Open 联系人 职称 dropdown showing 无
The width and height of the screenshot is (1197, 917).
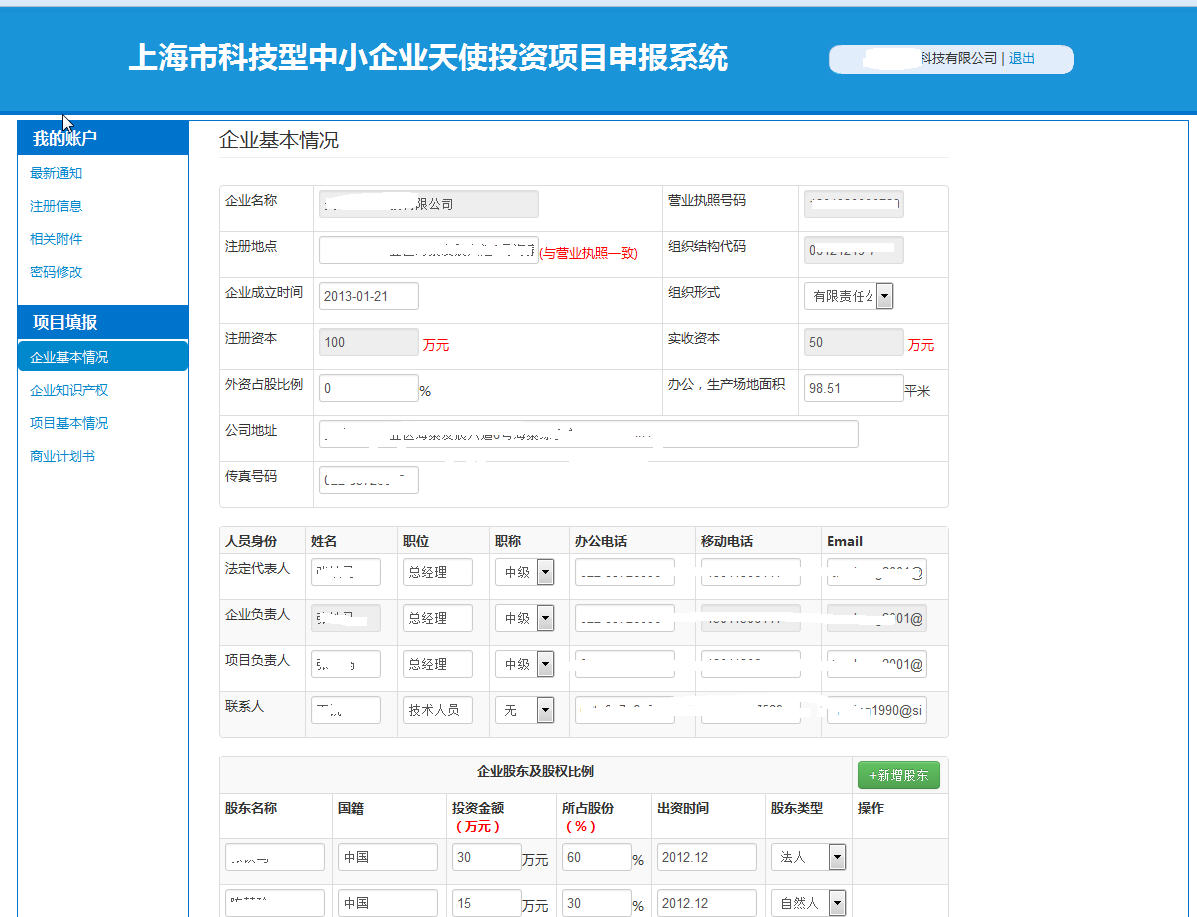tap(545, 710)
